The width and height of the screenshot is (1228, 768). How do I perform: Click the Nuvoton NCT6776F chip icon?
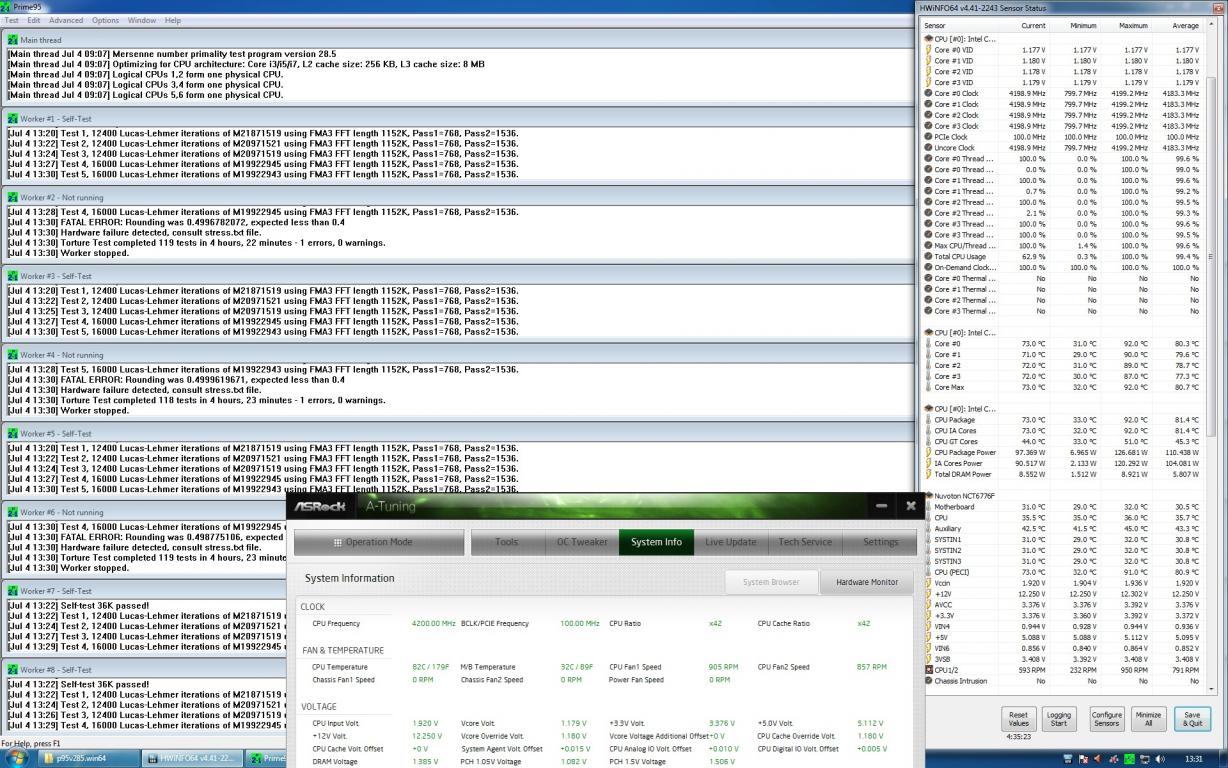point(928,496)
